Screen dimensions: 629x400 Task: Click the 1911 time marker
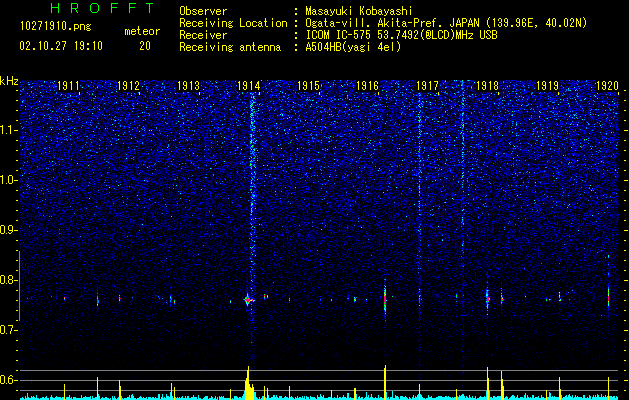(x=69, y=86)
